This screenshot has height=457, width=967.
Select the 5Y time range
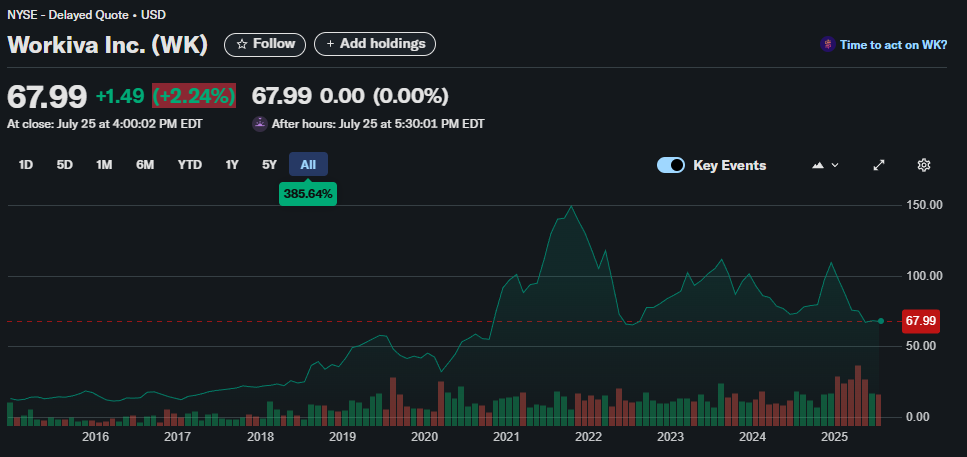click(x=270, y=165)
